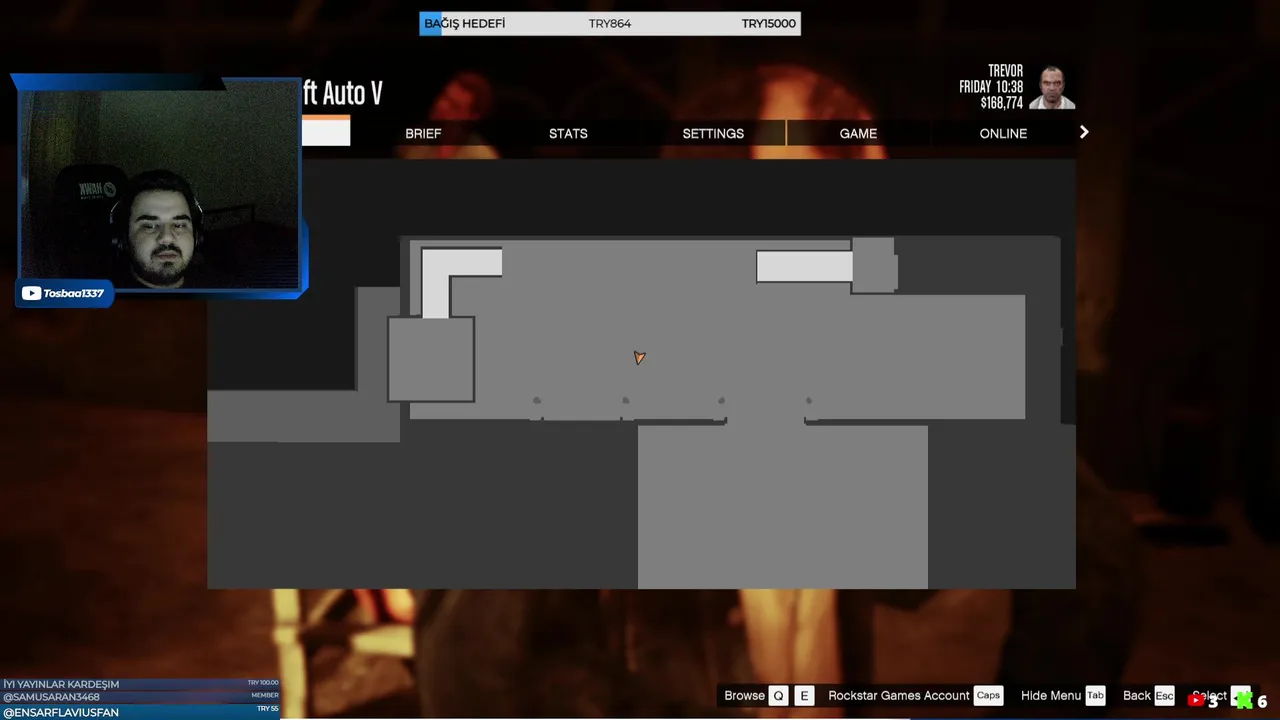Click the BAĞIŞ HEDEFİ donation progress bar
This screenshot has width=1280, height=720.
(610, 23)
